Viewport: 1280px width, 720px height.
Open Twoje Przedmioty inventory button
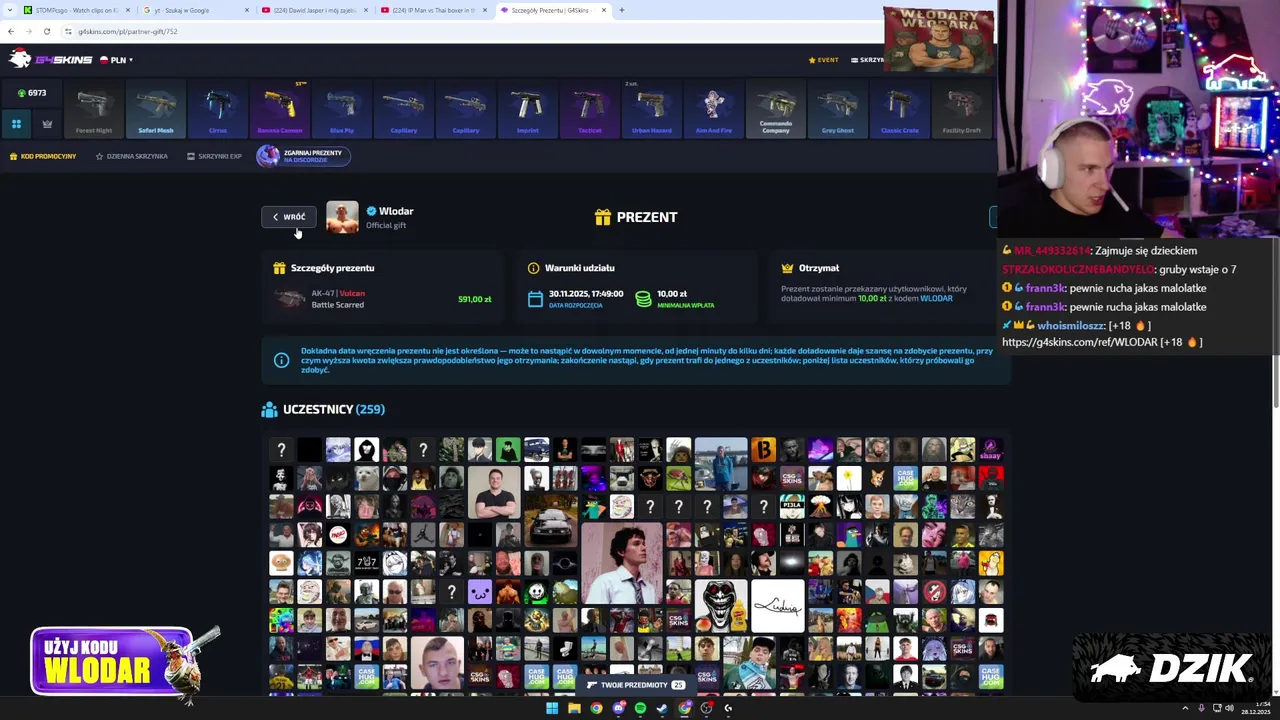(x=636, y=685)
